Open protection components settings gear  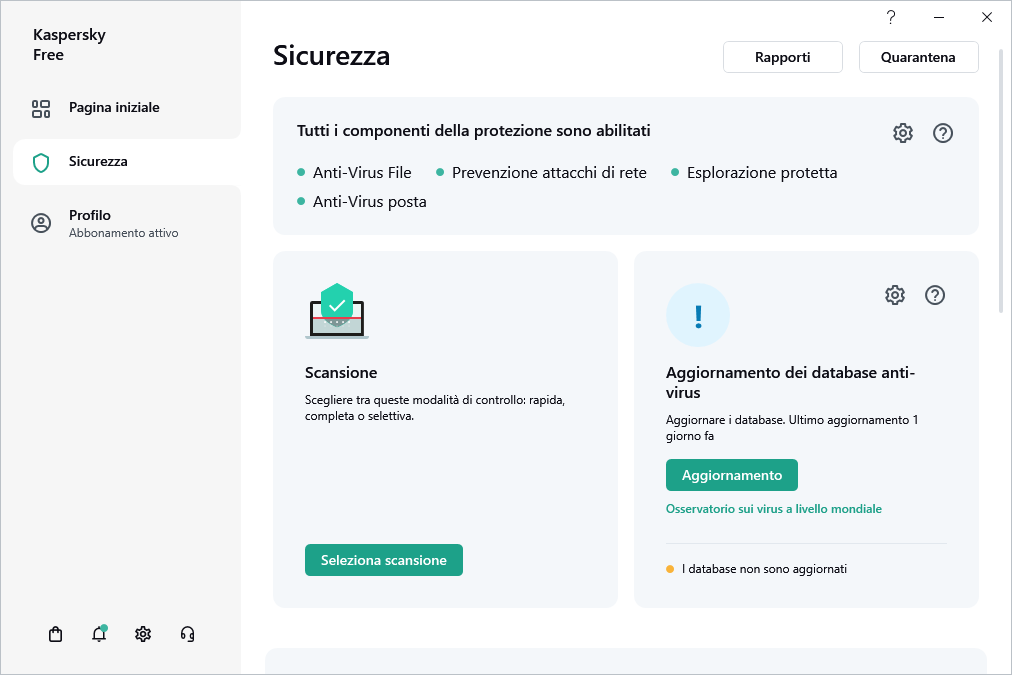[903, 133]
